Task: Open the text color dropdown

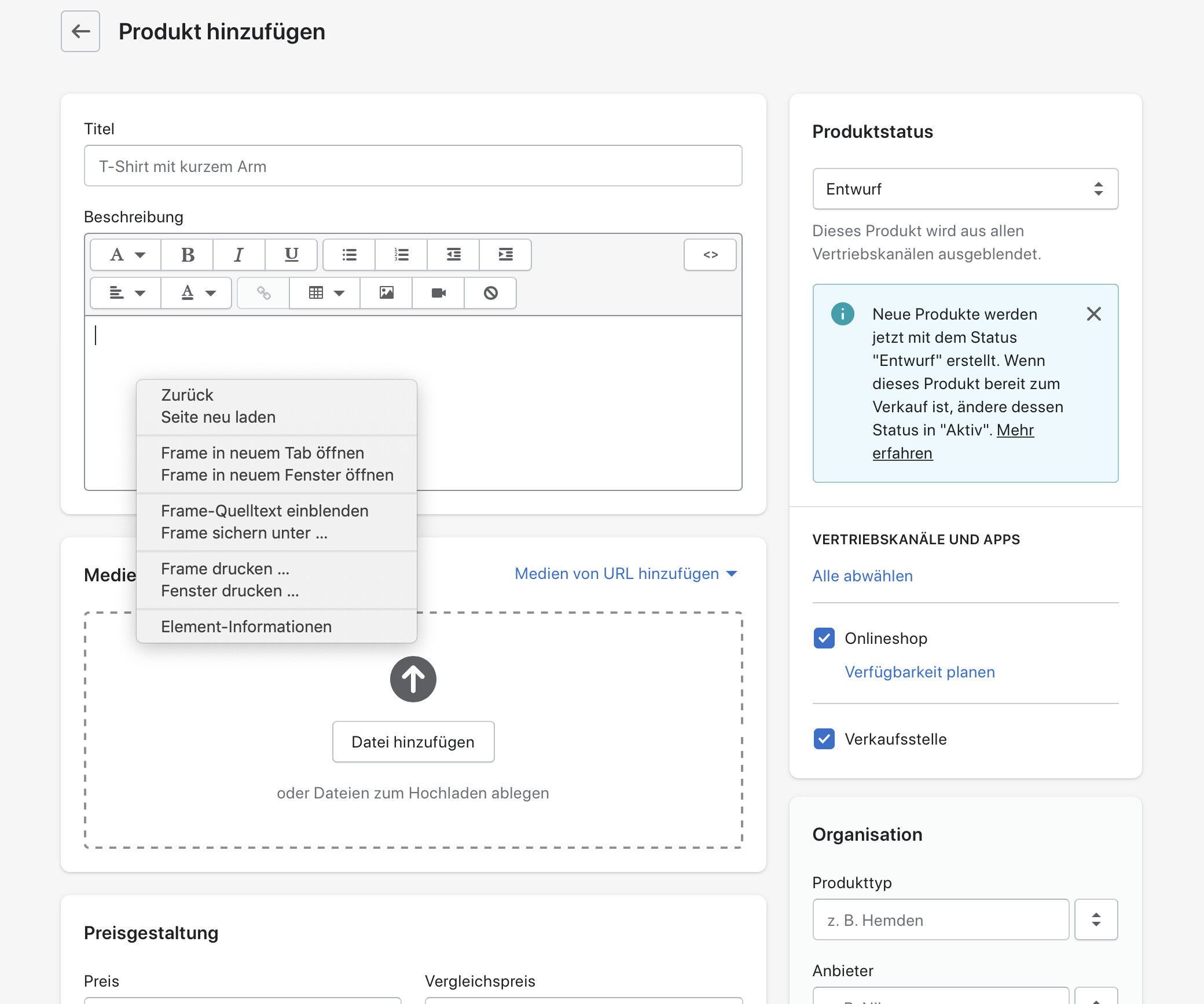Action: (196, 293)
